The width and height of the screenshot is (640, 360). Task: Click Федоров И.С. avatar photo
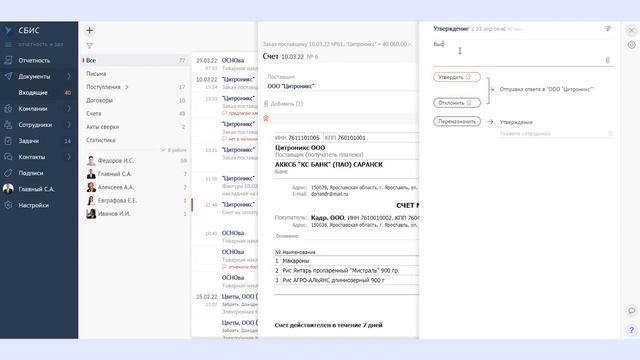pyautogui.click(x=91, y=160)
